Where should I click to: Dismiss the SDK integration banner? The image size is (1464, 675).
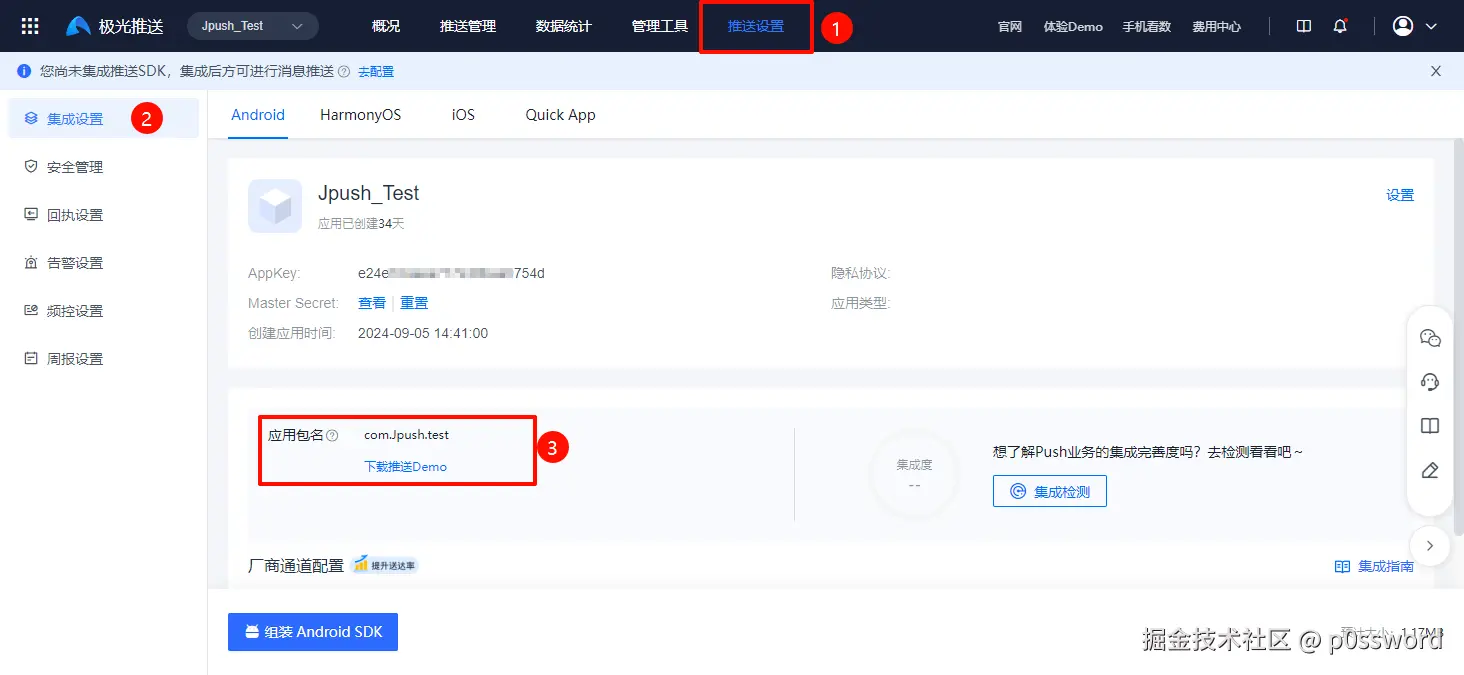click(x=1436, y=71)
